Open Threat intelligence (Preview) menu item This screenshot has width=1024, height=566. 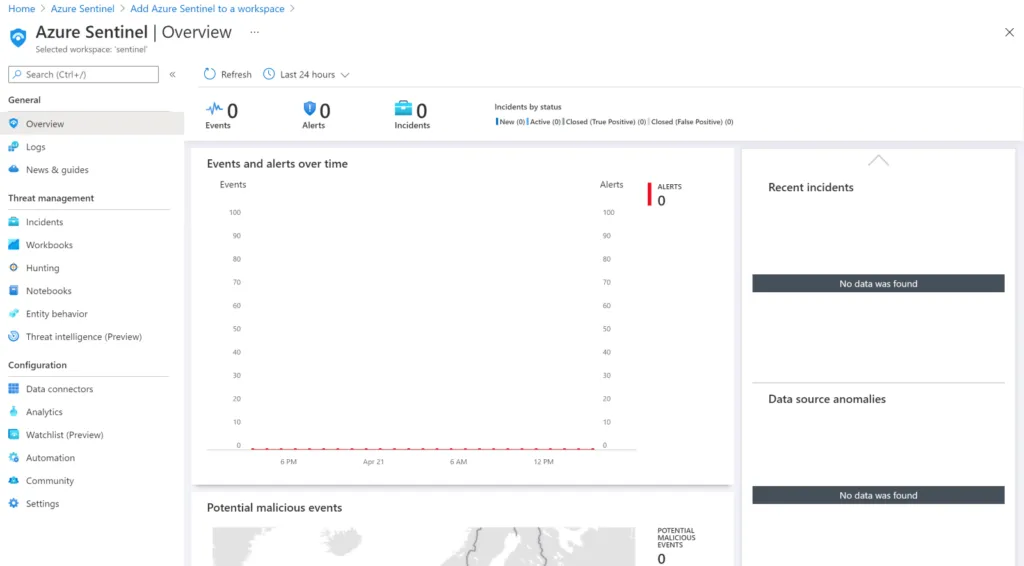pos(83,337)
